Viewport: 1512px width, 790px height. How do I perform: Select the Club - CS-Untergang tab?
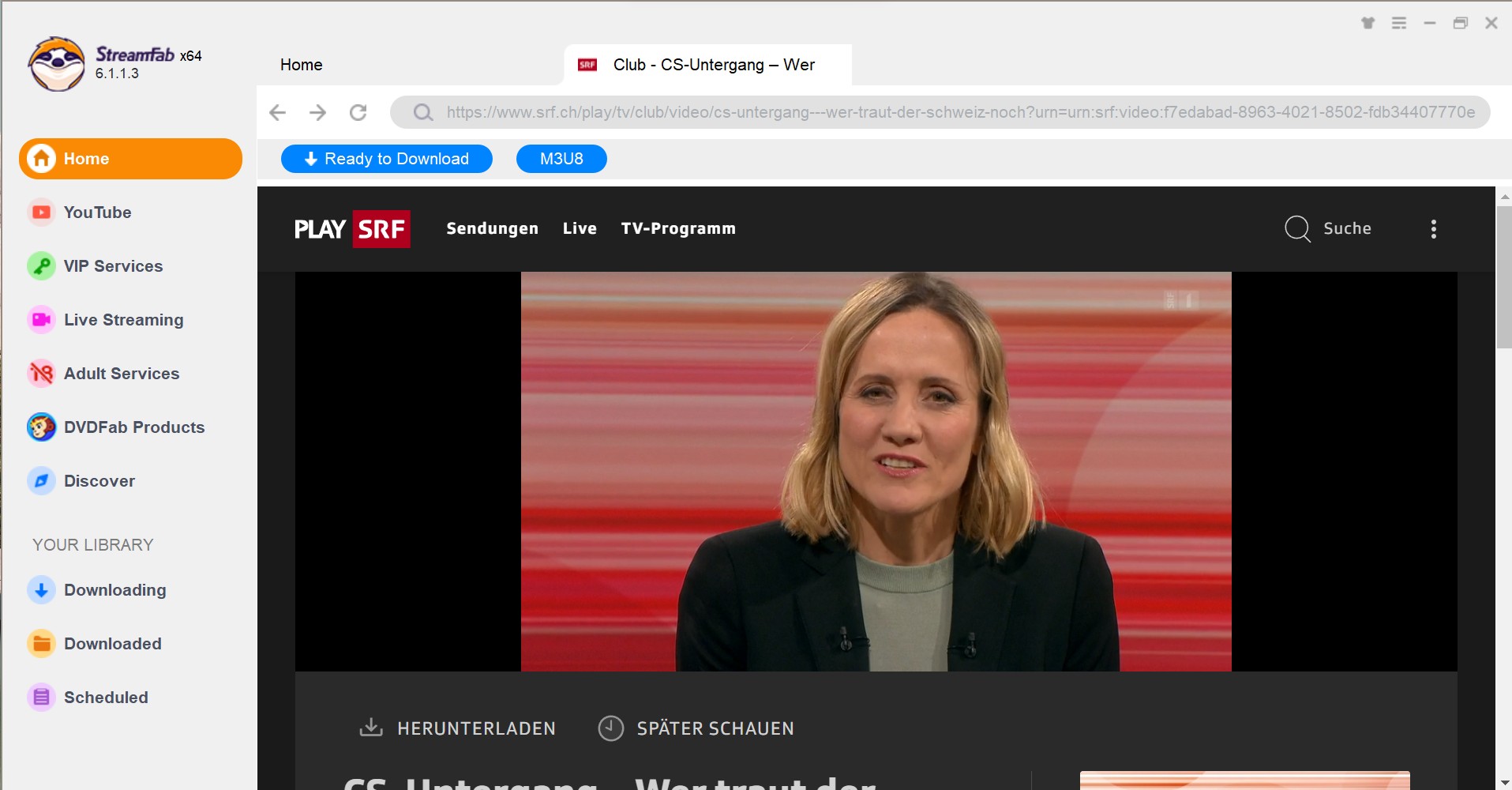707,65
